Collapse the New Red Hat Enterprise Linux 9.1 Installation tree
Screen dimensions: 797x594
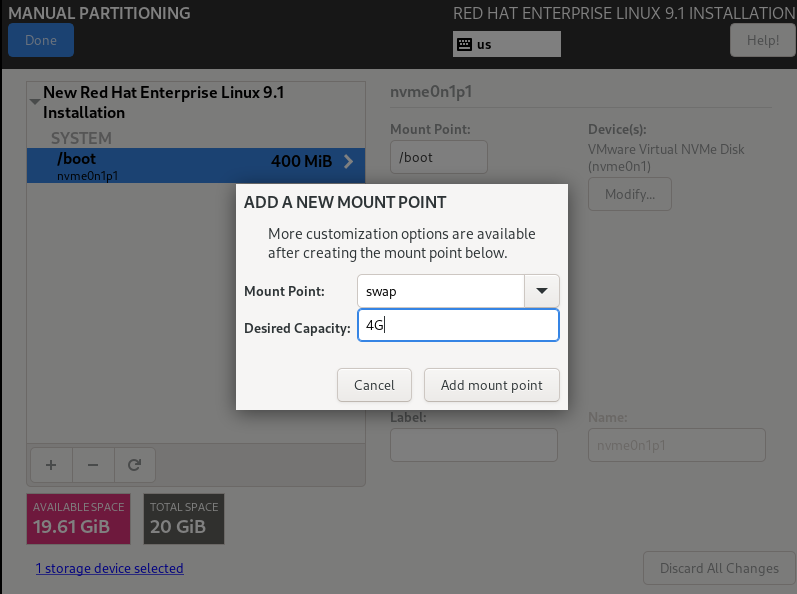pyautogui.click(x=35, y=102)
